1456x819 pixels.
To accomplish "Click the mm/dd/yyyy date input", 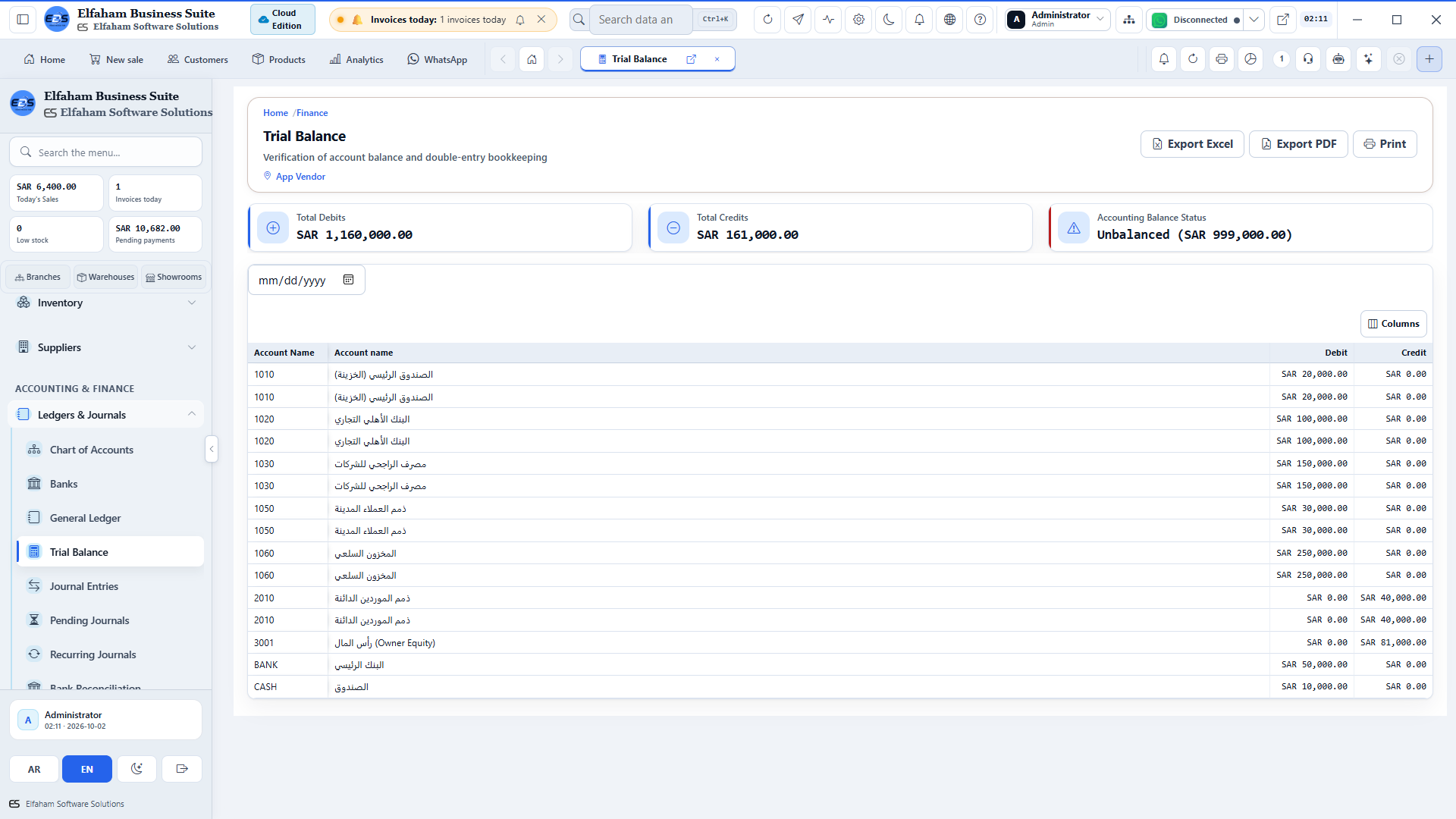I will click(x=306, y=280).
